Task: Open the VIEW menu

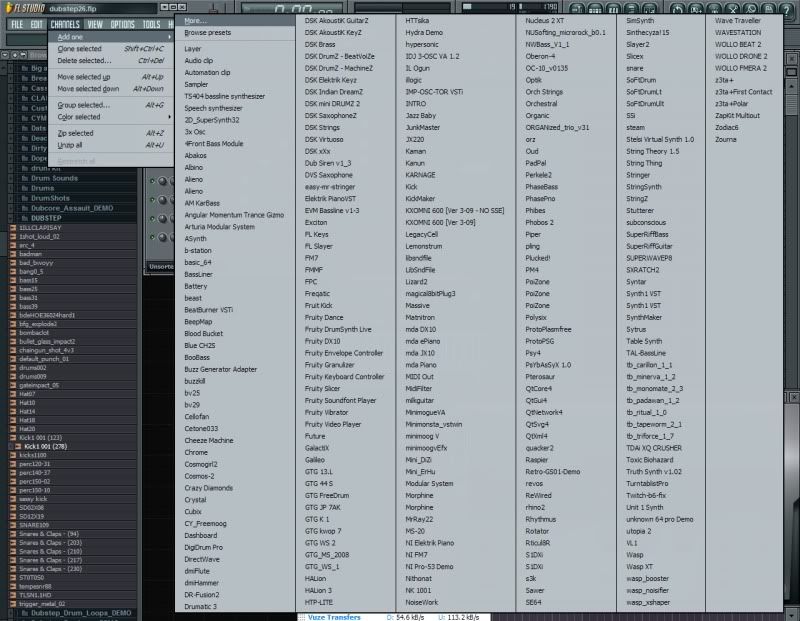Action: click(95, 24)
